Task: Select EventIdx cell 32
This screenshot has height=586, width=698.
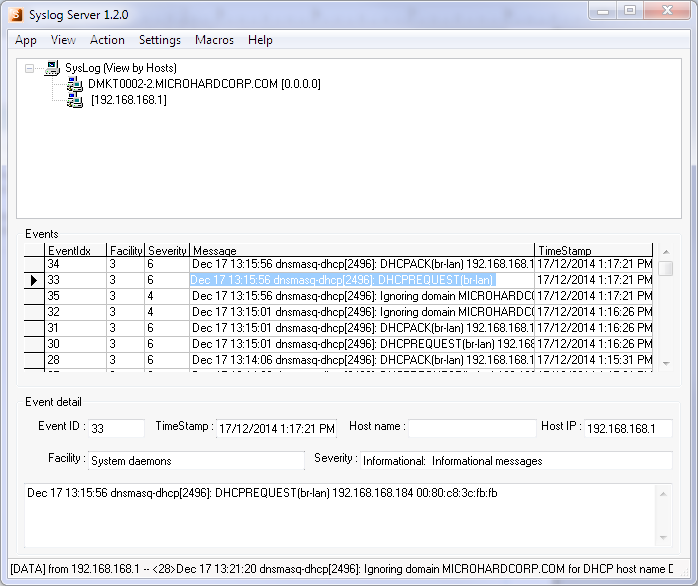Action: [x=76, y=312]
